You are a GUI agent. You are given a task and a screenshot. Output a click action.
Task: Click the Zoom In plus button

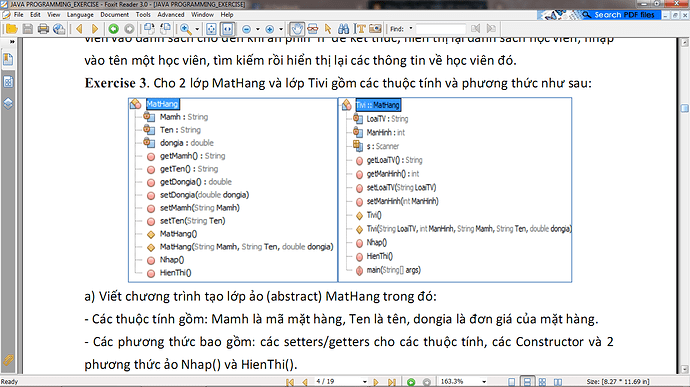click(270, 29)
